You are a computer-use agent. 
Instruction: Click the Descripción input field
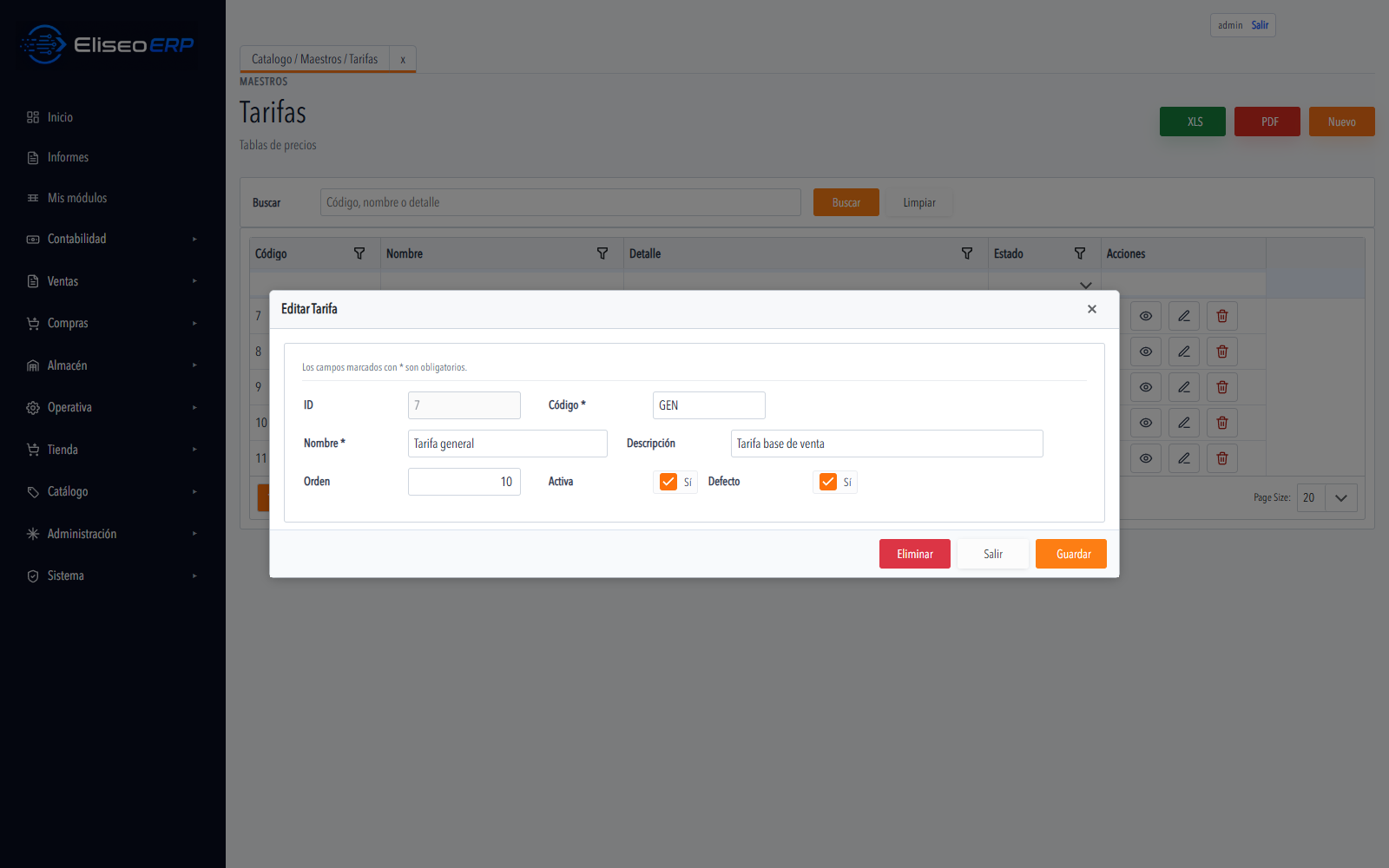pos(886,444)
